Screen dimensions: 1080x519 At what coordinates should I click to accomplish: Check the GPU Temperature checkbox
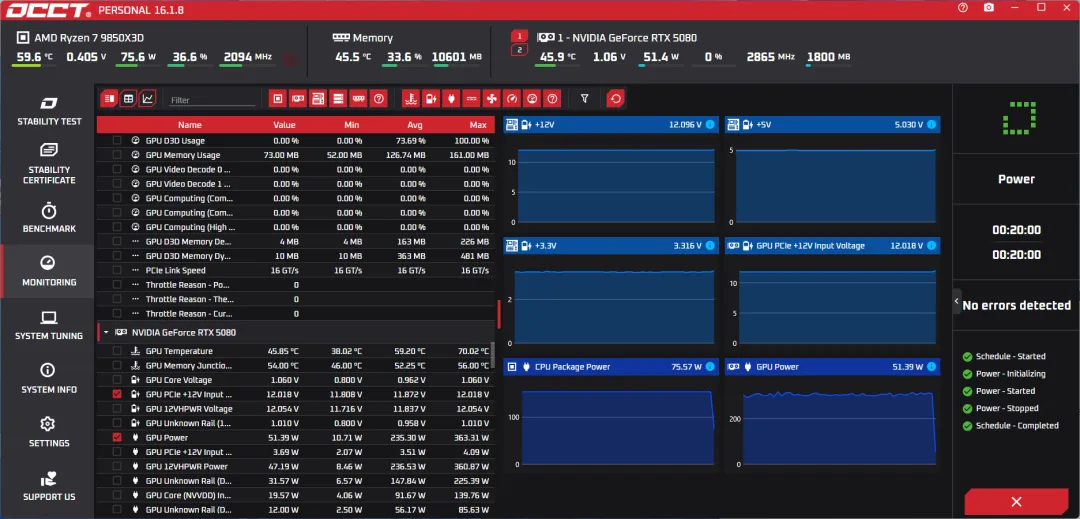point(117,351)
